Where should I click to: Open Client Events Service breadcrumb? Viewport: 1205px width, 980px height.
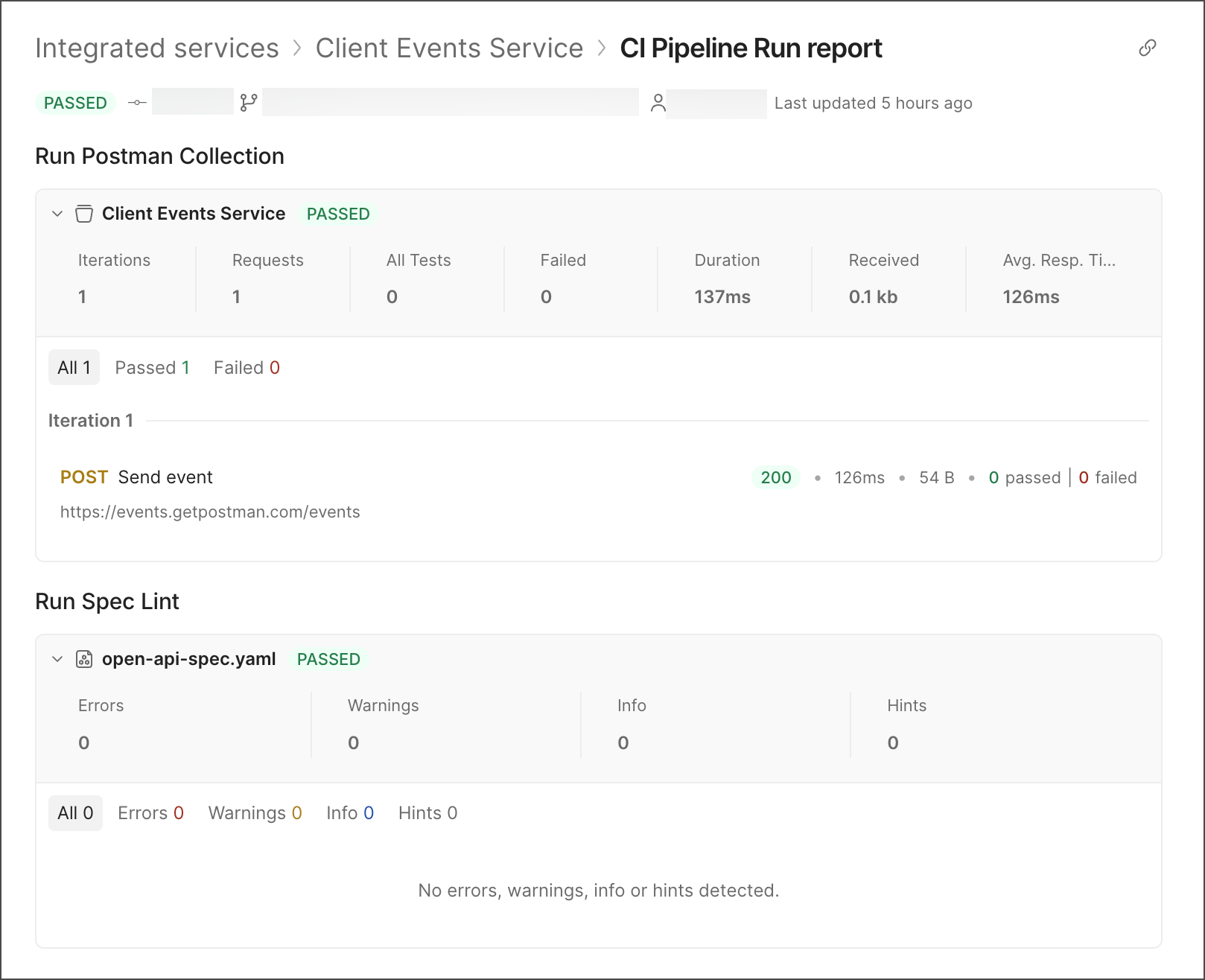point(449,48)
